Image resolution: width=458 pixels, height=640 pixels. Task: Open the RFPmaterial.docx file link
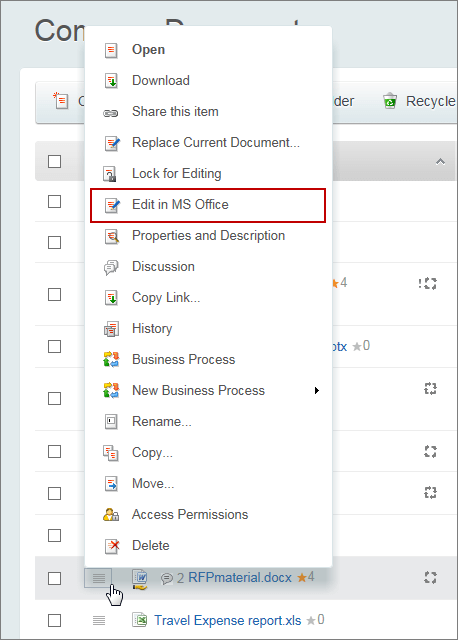click(240, 578)
